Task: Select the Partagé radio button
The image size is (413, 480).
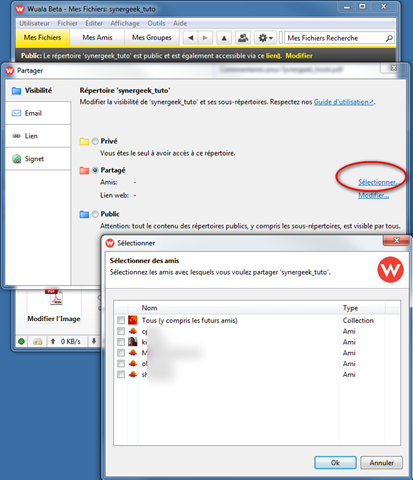Action: [x=95, y=170]
